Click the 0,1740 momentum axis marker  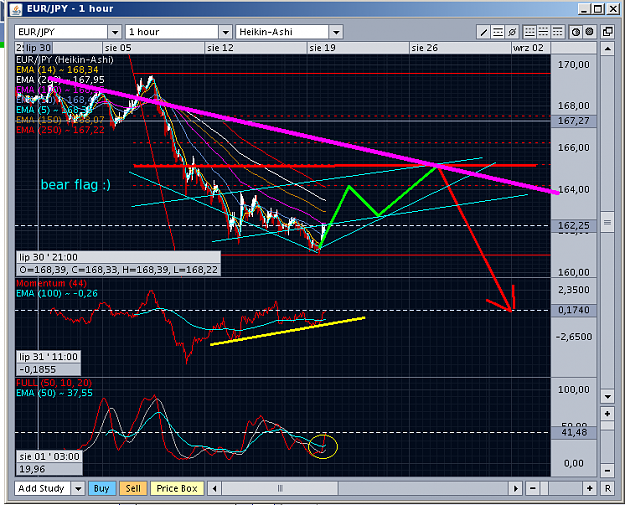574,310
